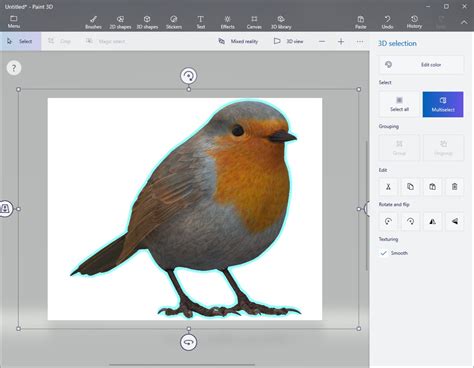Activate the Select tool
This screenshot has width=474, height=368.
pos(20,41)
